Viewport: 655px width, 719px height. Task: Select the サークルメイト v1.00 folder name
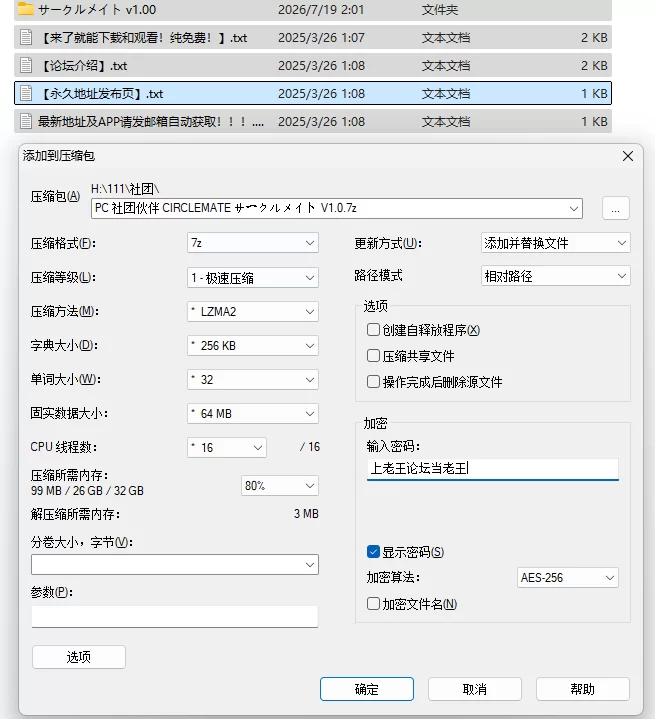pos(97,10)
